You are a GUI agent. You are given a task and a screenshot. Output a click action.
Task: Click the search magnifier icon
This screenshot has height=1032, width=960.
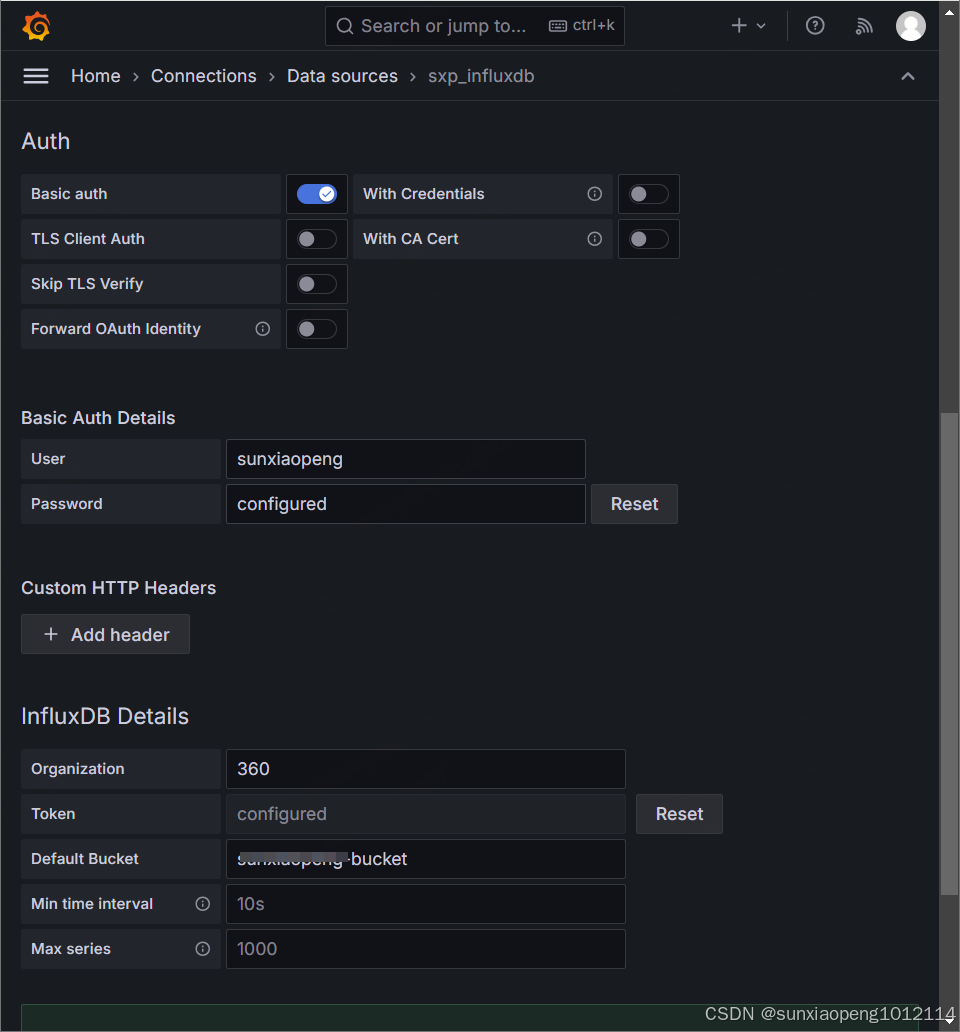345,26
